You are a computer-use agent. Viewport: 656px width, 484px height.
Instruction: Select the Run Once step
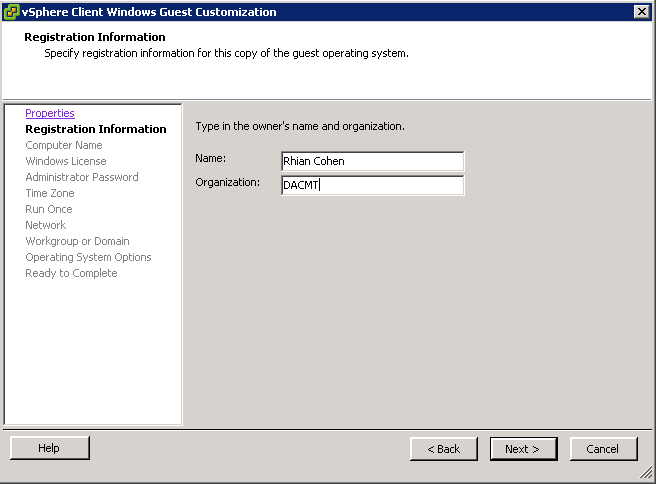(49, 209)
